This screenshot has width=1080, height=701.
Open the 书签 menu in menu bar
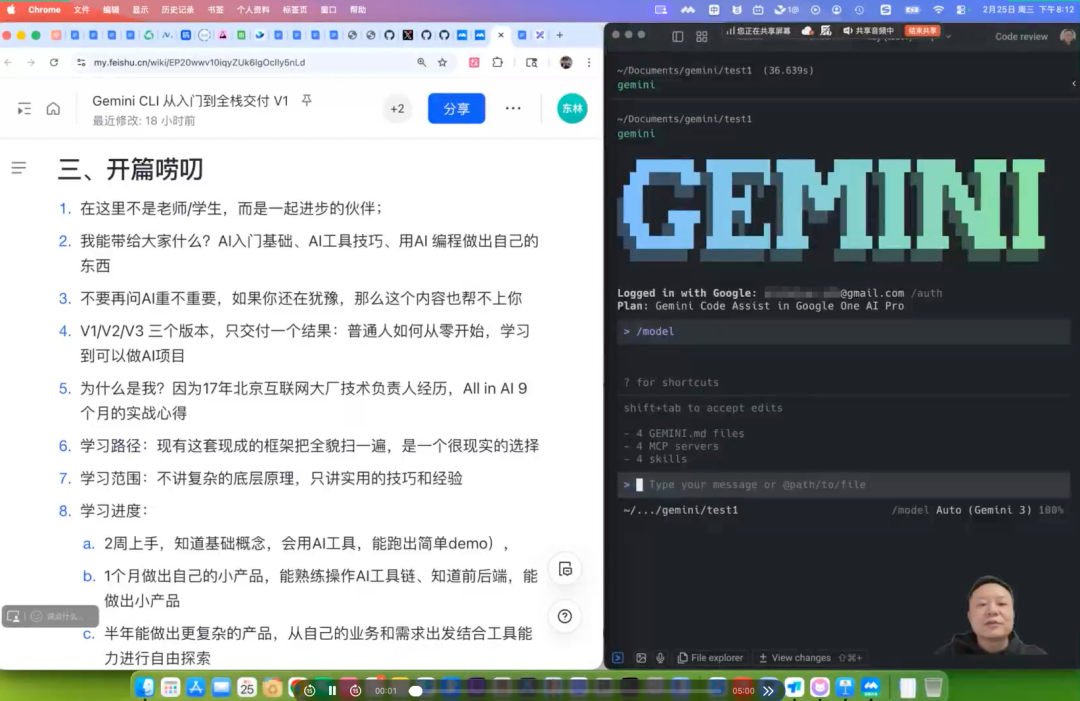[215, 10]
